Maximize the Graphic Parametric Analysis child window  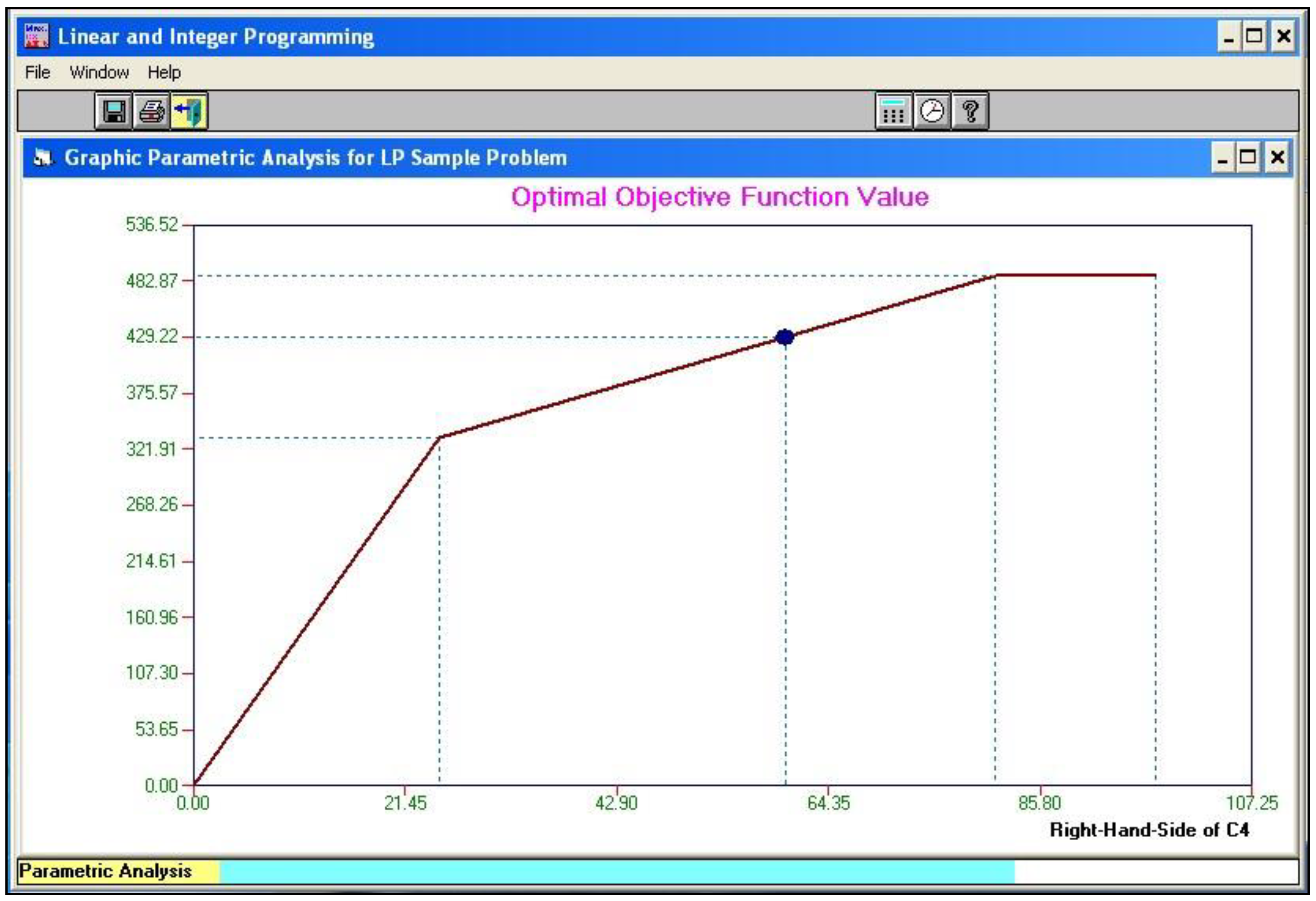tap(1248, 157)
